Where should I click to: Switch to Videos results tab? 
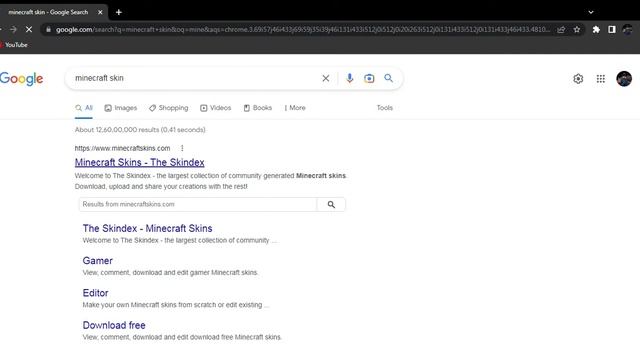click(216, 108)
